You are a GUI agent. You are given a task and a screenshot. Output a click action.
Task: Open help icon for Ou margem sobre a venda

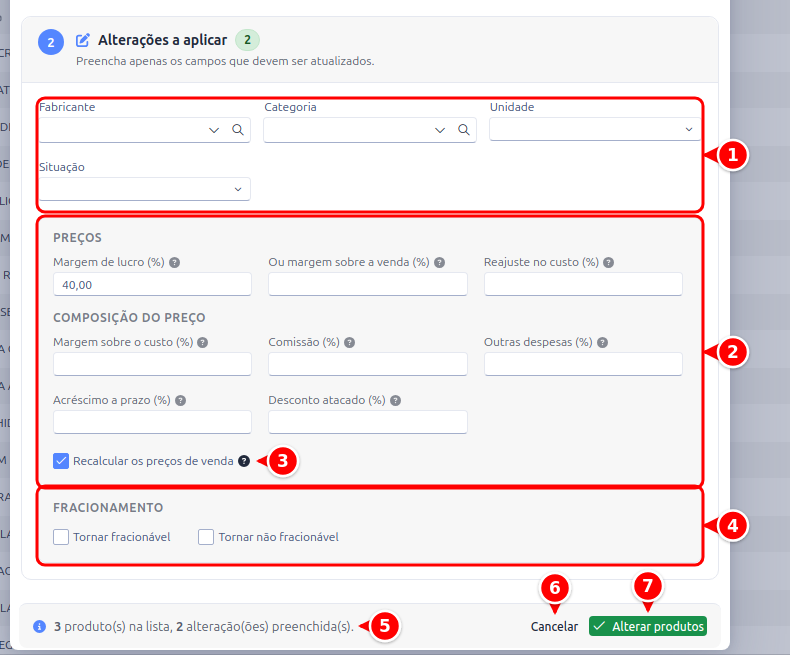point(439,263)
